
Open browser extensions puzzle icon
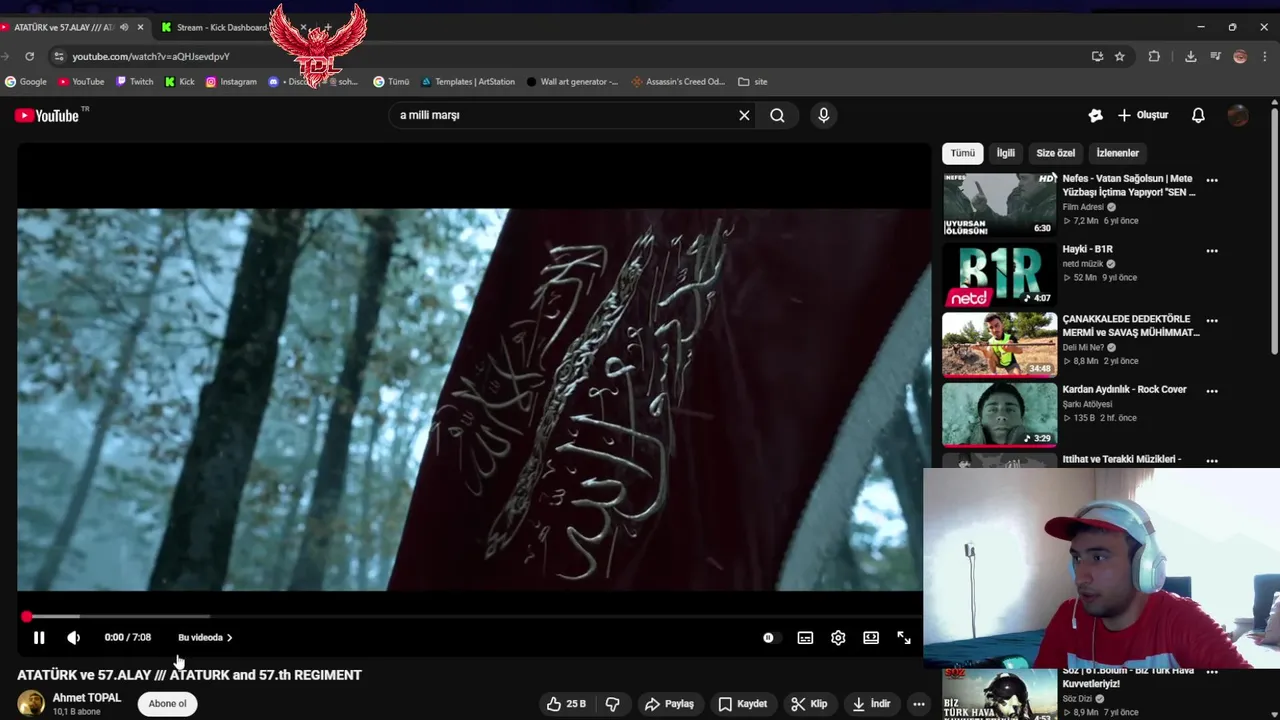pyautogui.click(x=1154, y=56)
